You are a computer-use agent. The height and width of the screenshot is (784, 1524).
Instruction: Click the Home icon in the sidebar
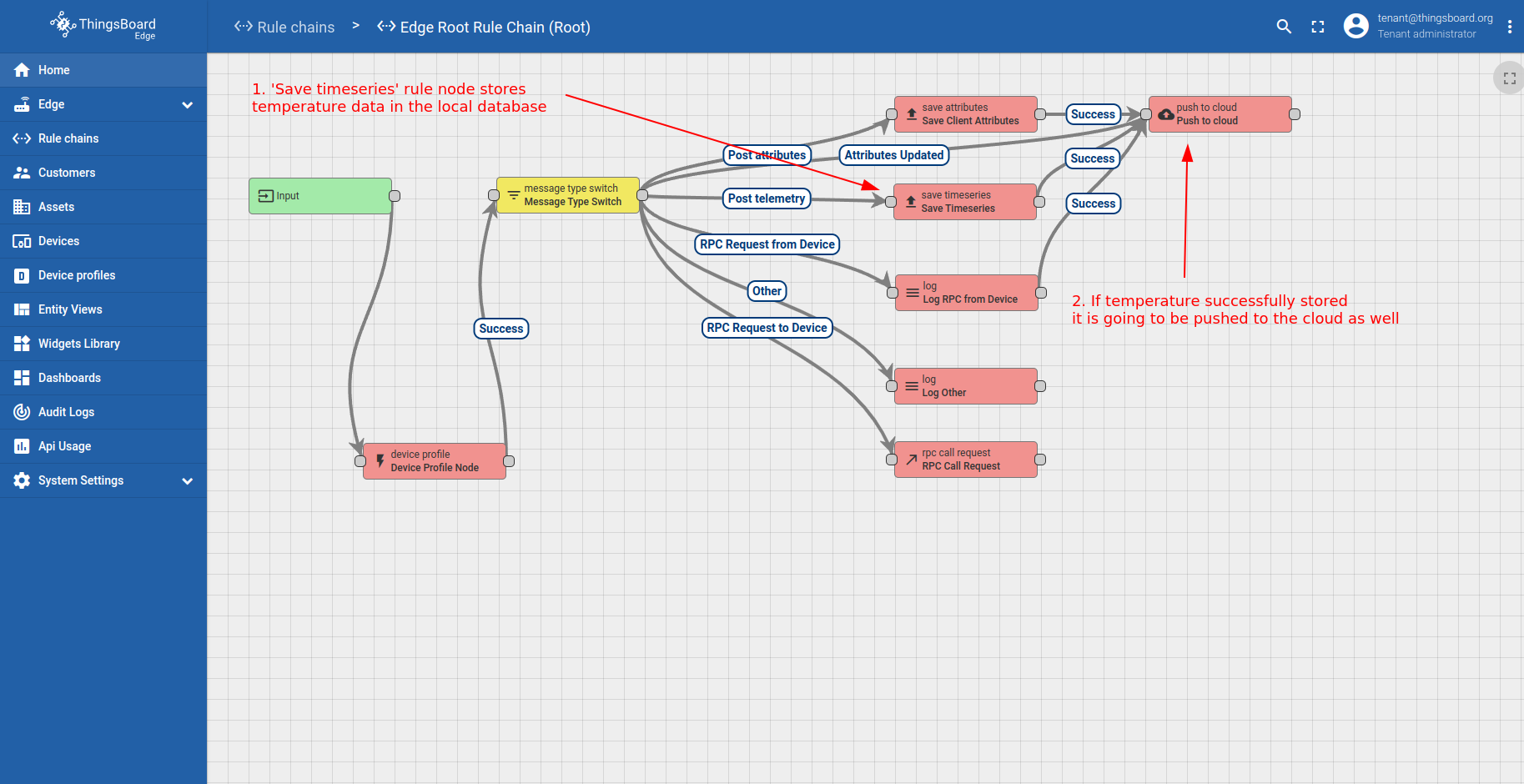pyautogui.click(x=22, y=70)
